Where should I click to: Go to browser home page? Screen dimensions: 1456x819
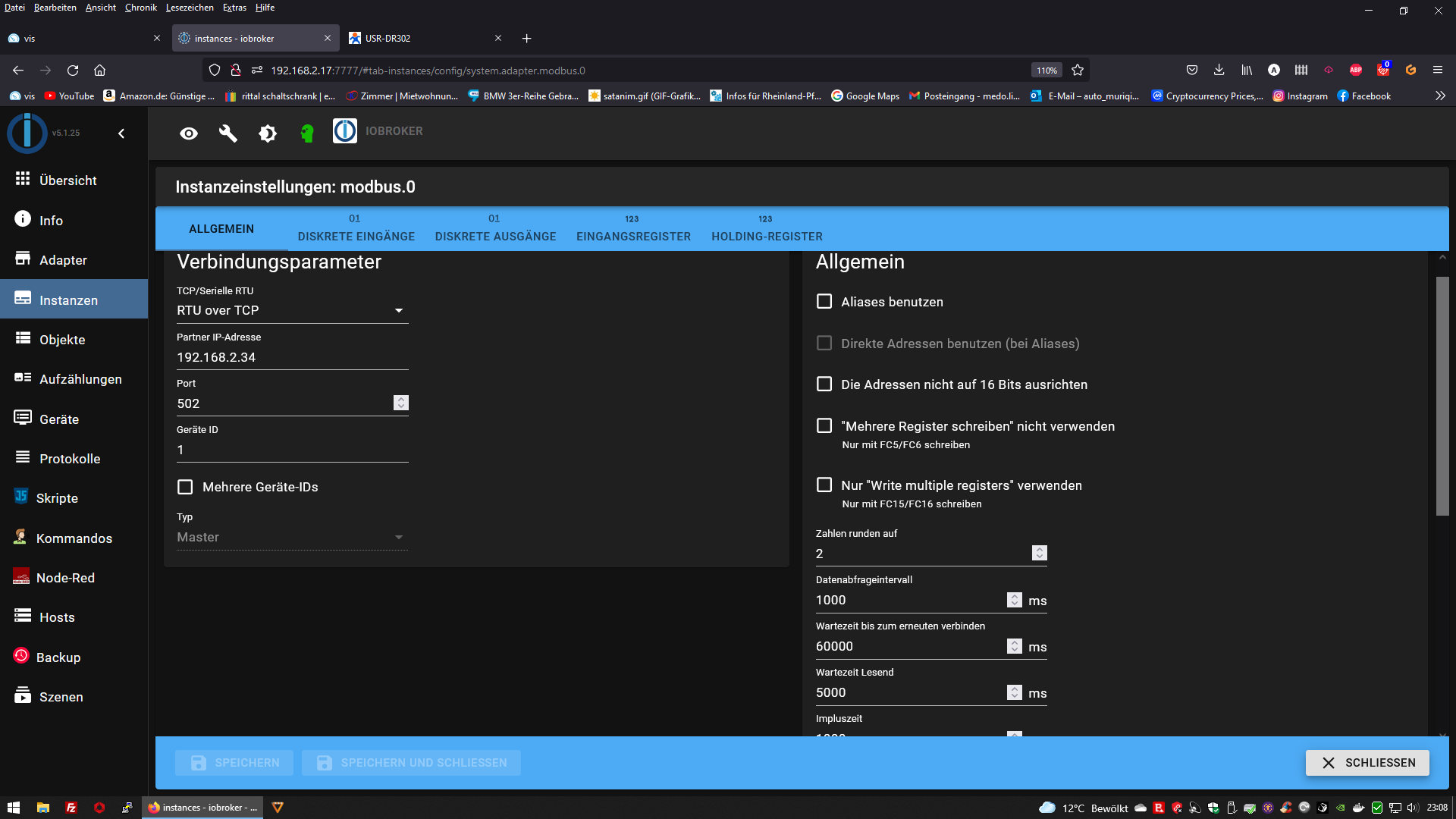[99, 71]
